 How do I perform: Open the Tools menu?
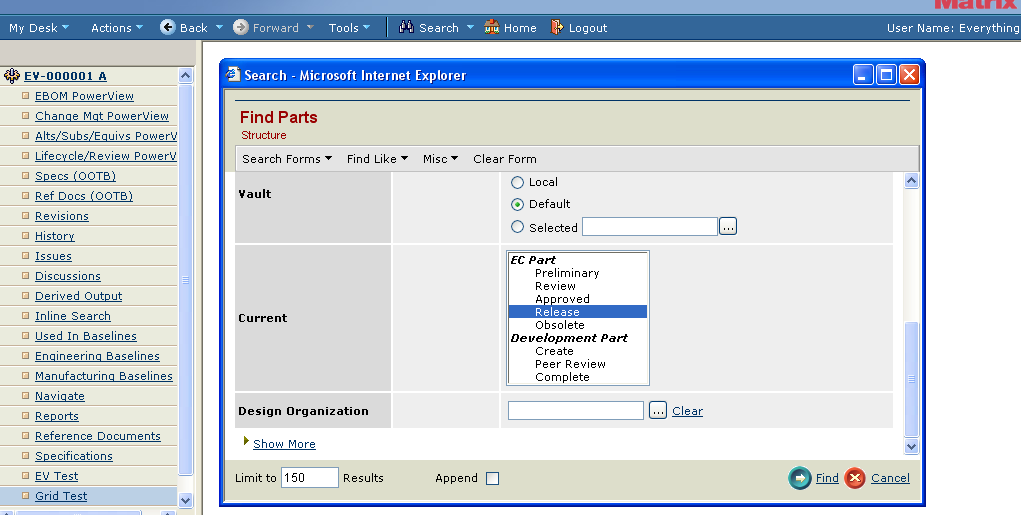coord(349,28)
